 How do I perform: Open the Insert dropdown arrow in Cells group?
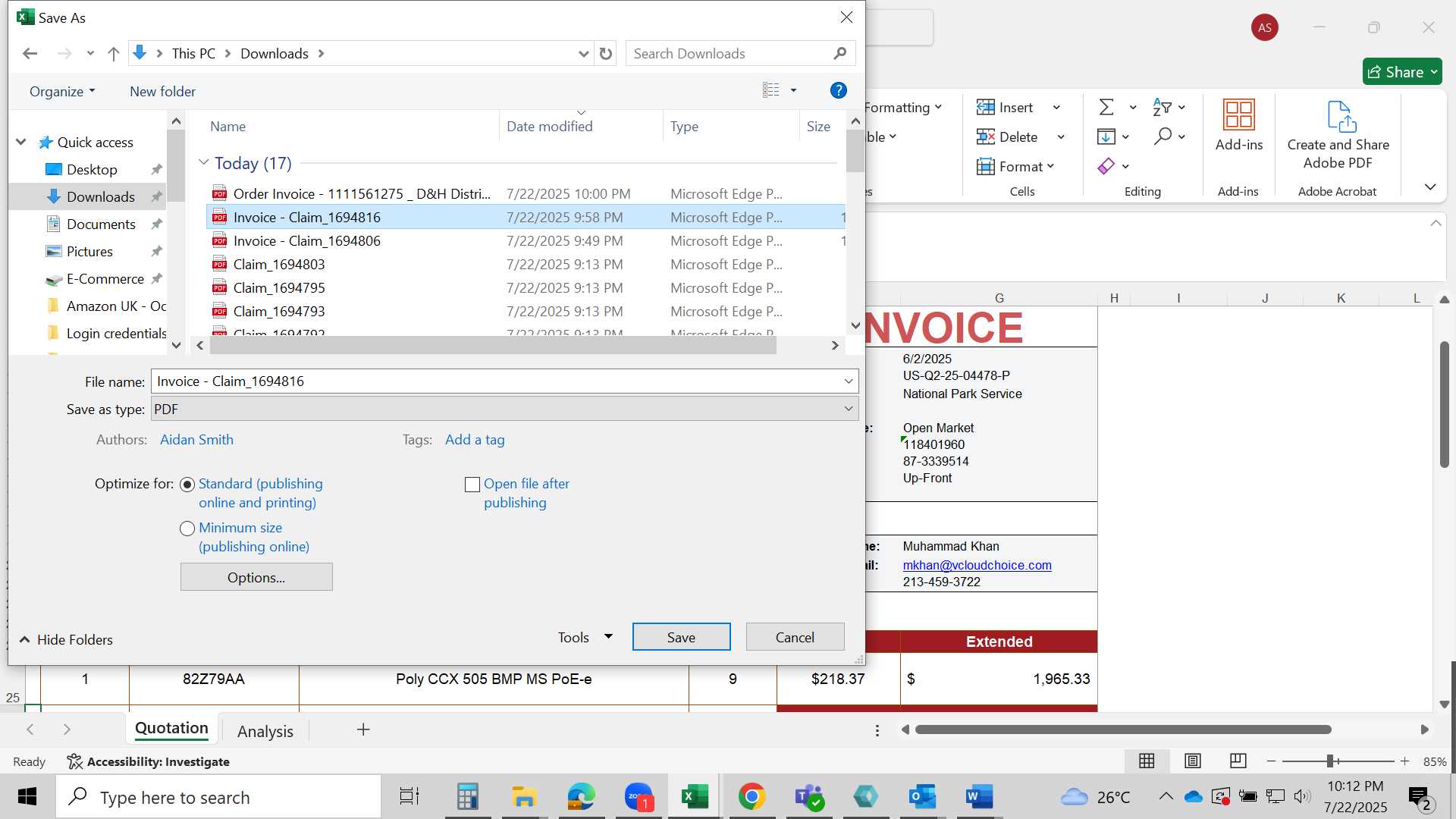coord(1056,108)
